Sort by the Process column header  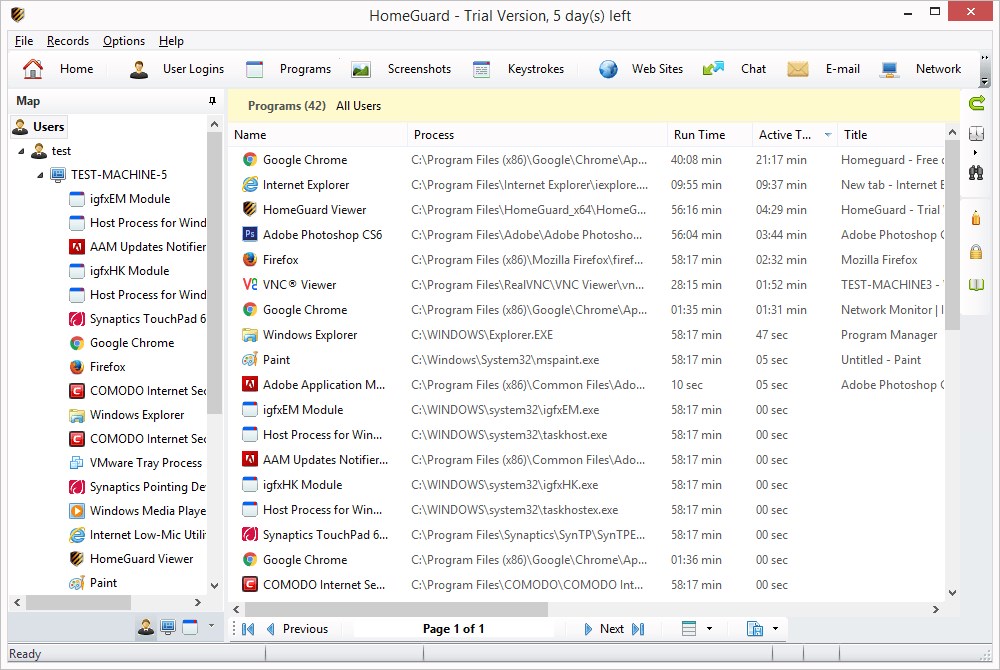pos(537,135)
